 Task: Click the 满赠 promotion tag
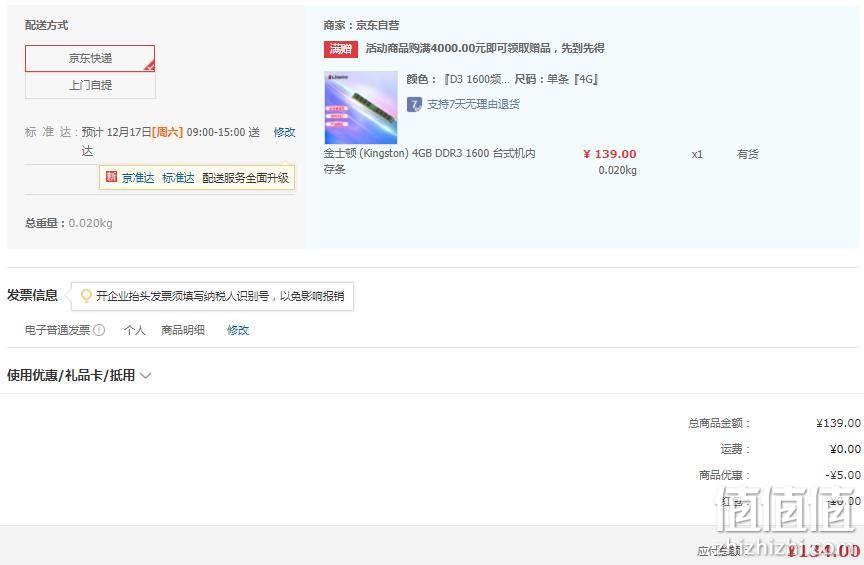click(x=341, y=49)
